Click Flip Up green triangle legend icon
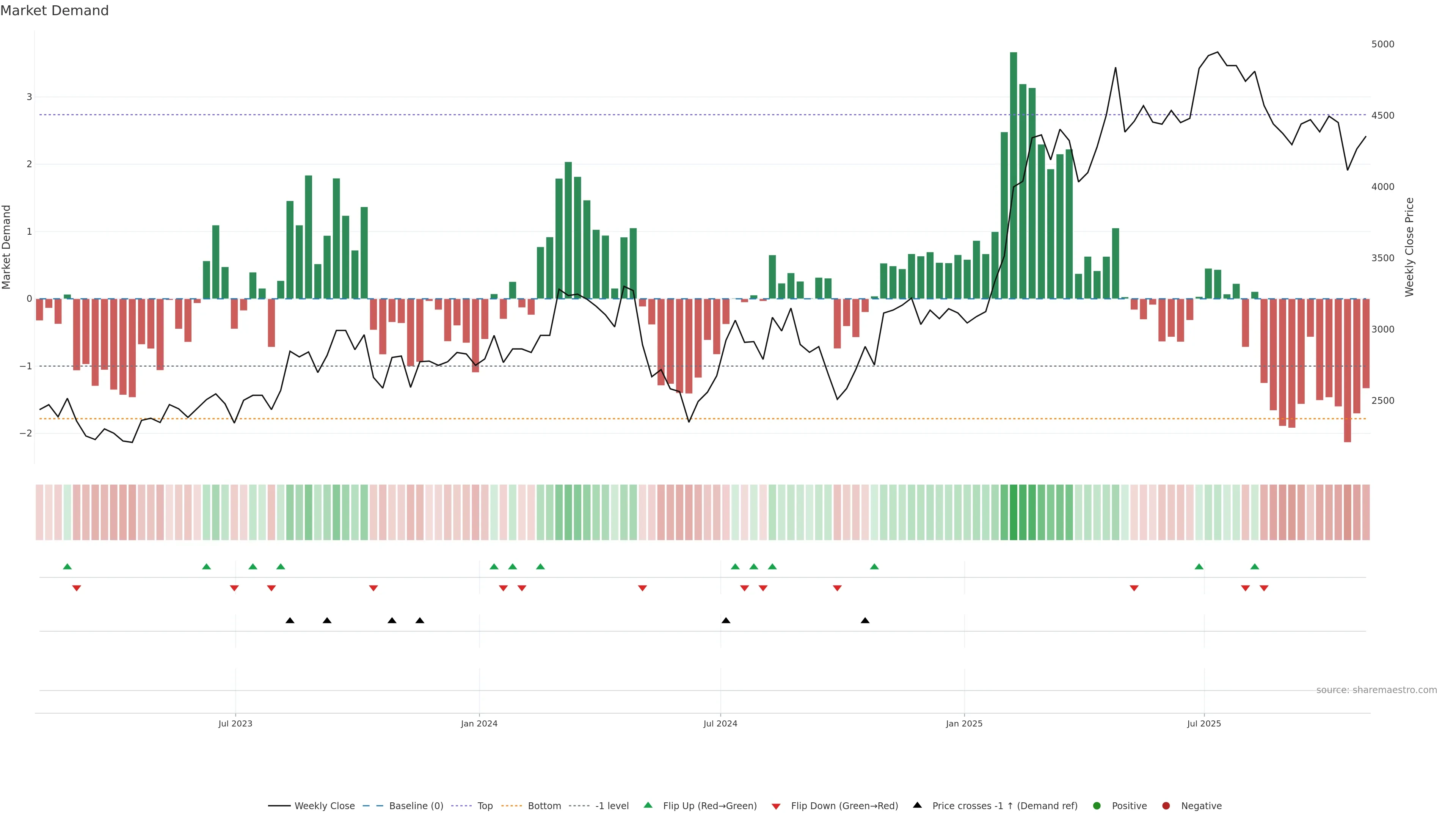This screenshot has width=1456, height=819. click(x=648, y=805)
